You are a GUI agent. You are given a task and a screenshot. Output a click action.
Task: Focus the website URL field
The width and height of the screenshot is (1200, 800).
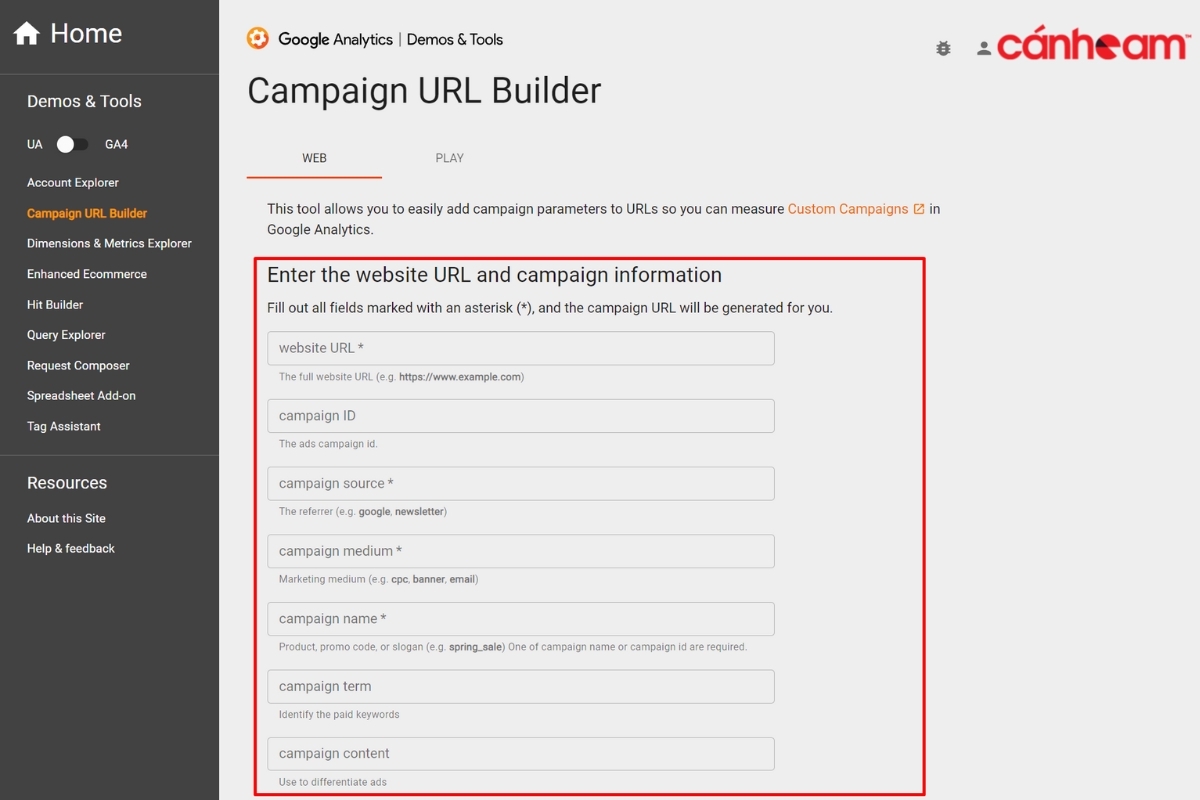pyautogui.click(x=521, y=348)
